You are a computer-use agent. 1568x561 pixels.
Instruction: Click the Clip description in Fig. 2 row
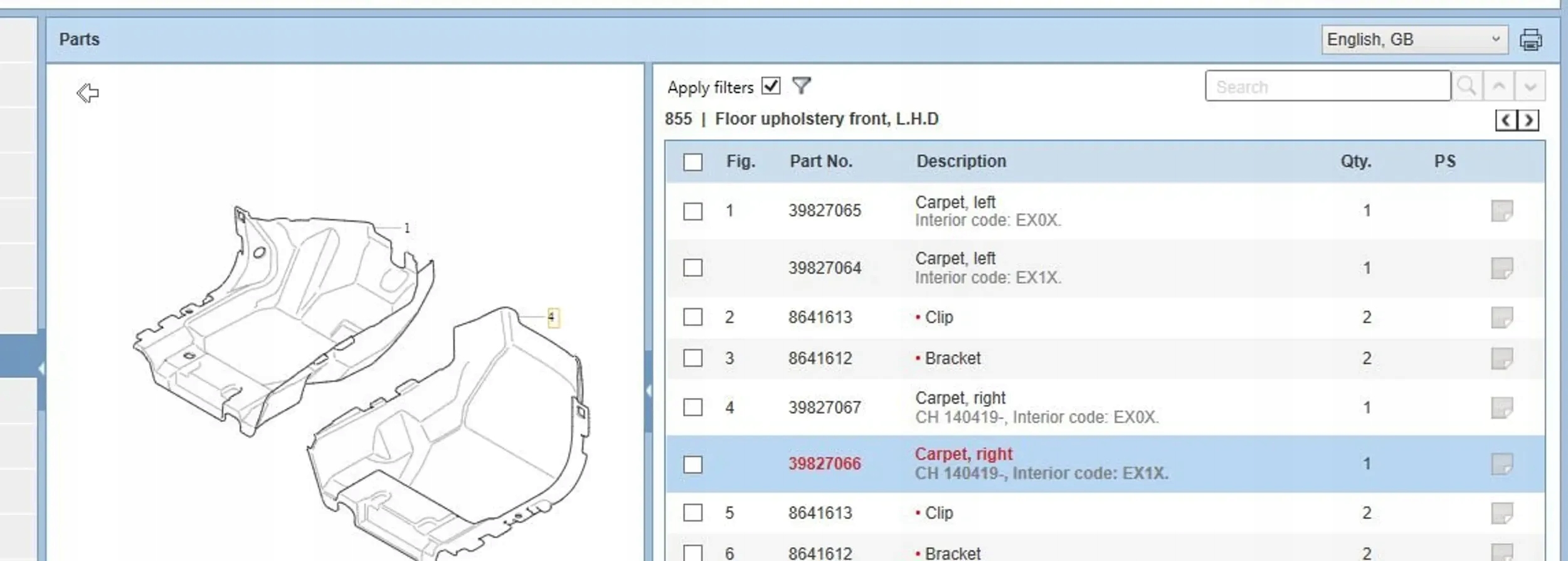(x=939, y=317)
